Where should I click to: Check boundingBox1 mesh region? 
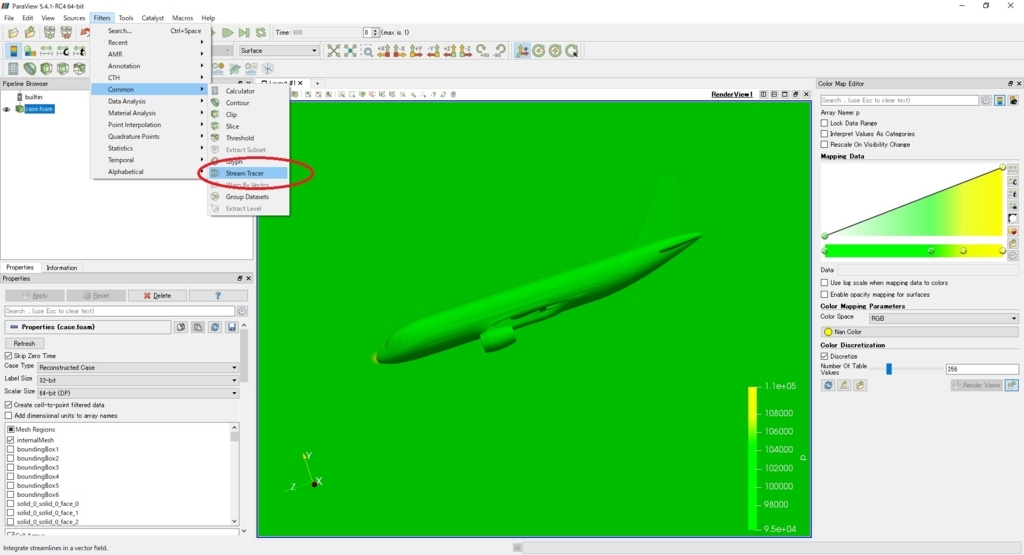tap(10, 449)
